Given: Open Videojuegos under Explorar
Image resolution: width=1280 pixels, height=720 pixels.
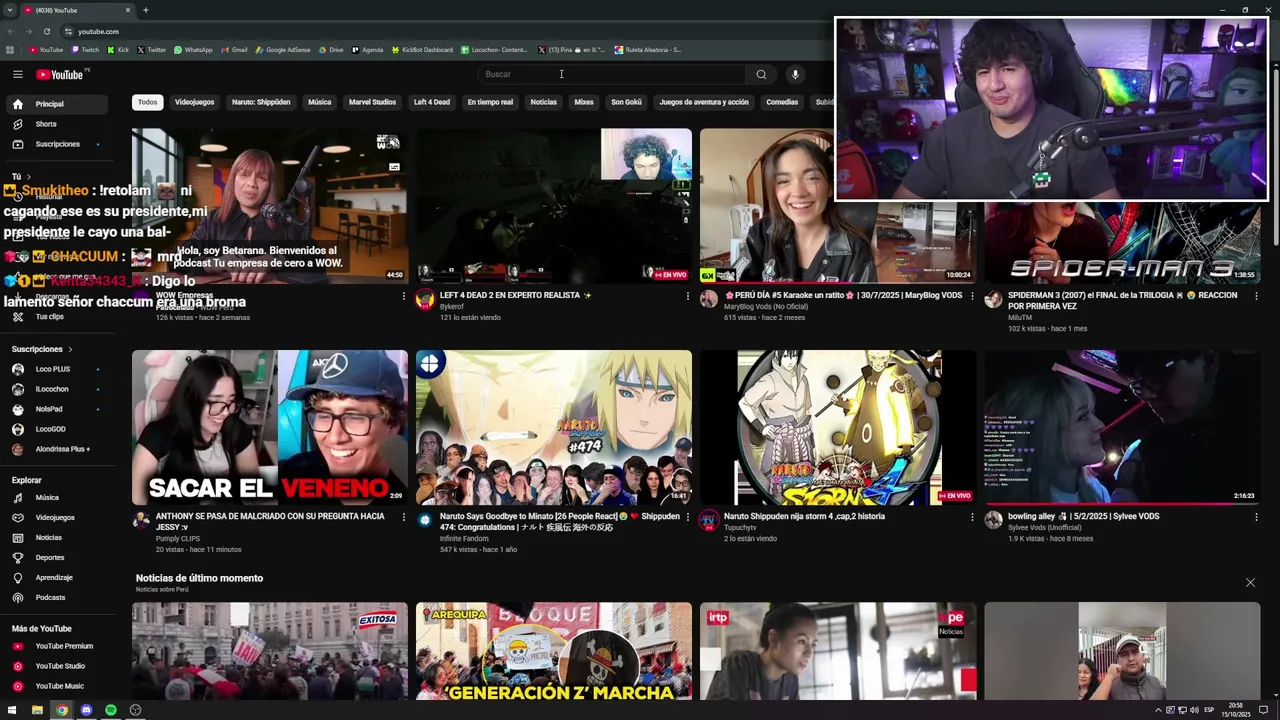Looking at the screenshot, I should (x=56, y=517).
